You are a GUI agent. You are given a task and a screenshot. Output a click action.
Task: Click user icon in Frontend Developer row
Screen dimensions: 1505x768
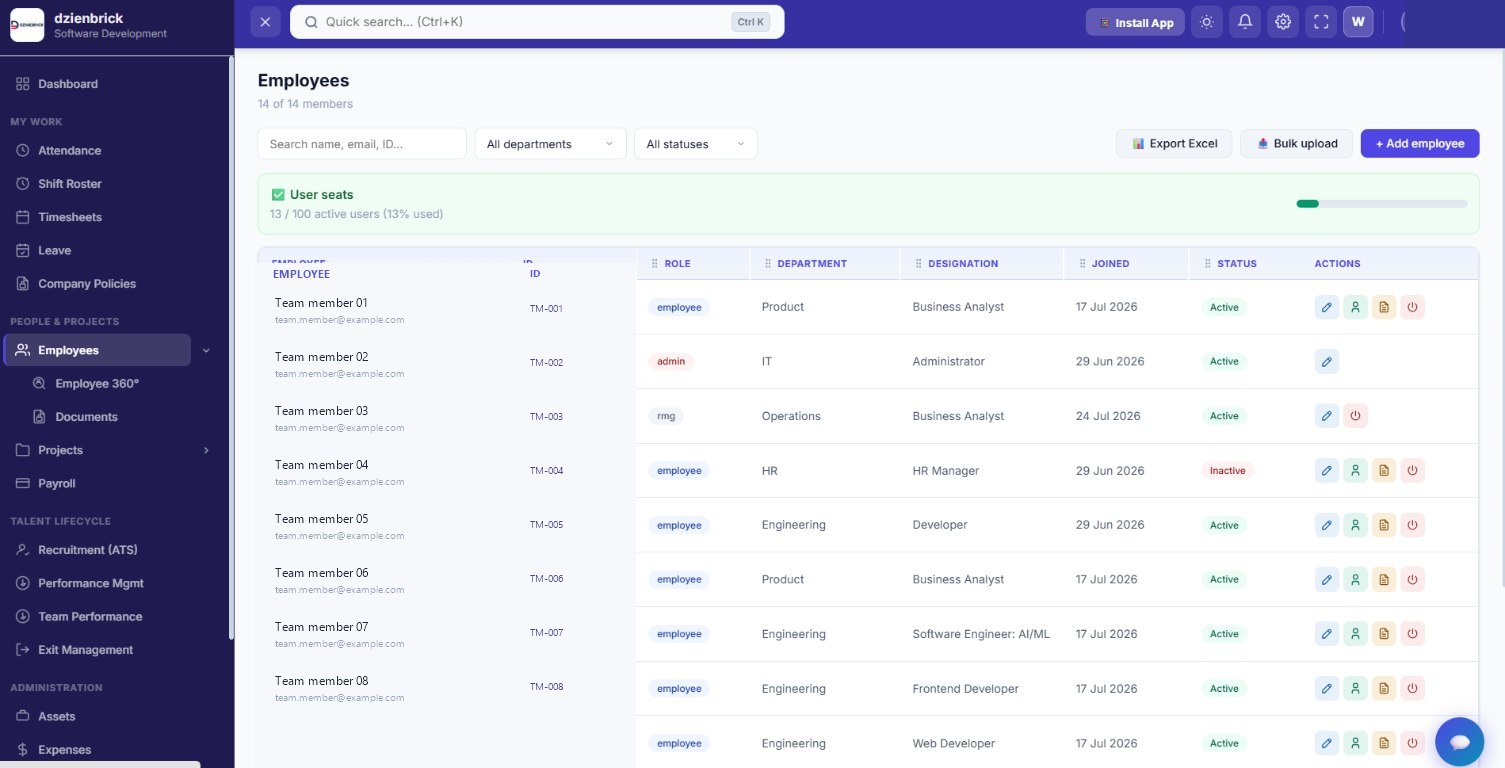point(1355,688)
